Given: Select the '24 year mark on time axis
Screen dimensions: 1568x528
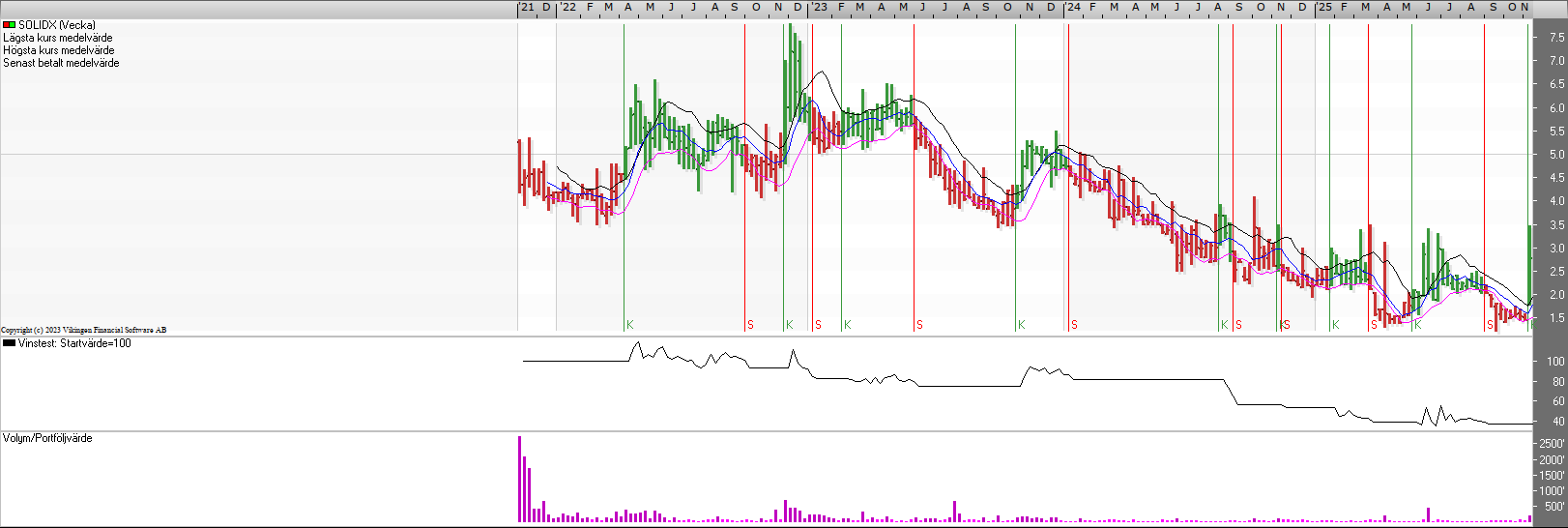Looking at the screenshot, I should click(1073, 8).
